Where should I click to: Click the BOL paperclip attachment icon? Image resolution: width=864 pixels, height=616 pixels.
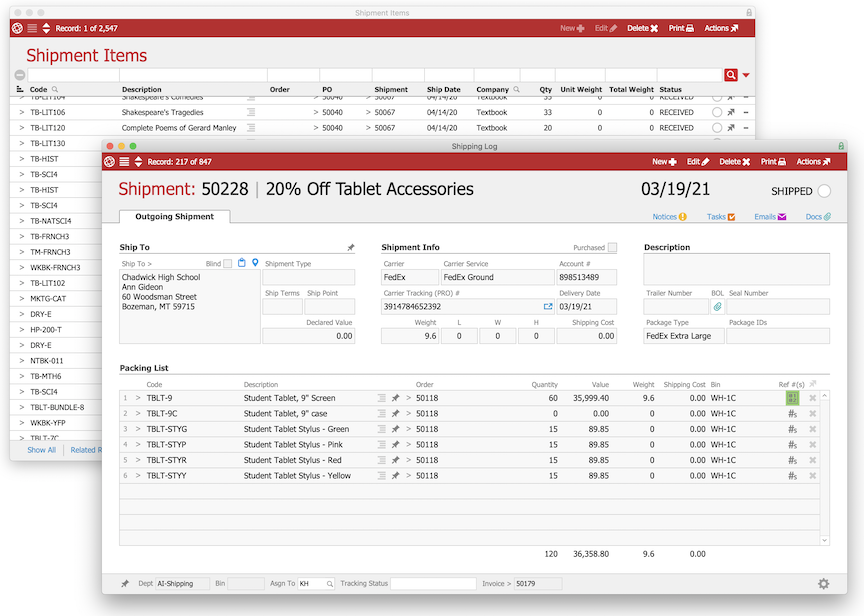pyautogui.click(x=717, y=307)
